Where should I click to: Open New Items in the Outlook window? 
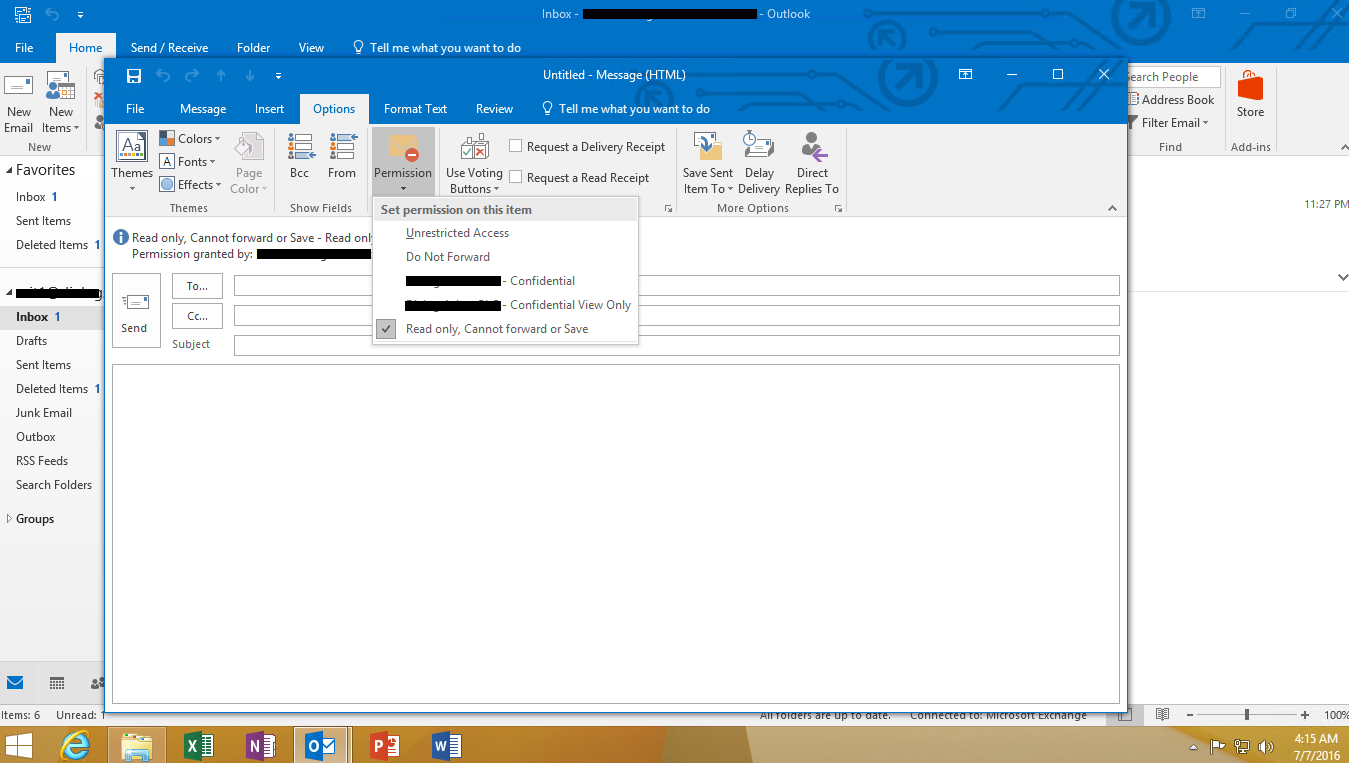(x=59, y=104)
